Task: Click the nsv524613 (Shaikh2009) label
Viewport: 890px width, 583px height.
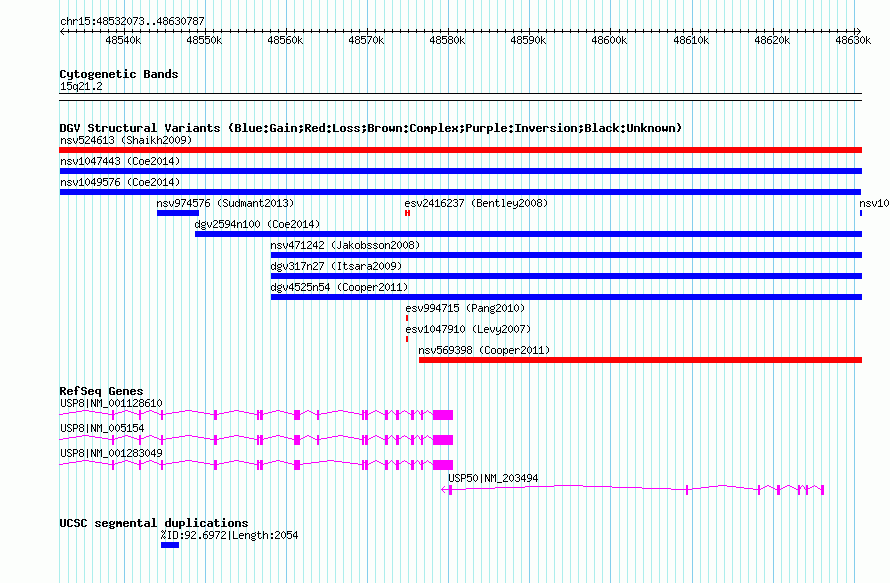Action: tap(126, 140)
